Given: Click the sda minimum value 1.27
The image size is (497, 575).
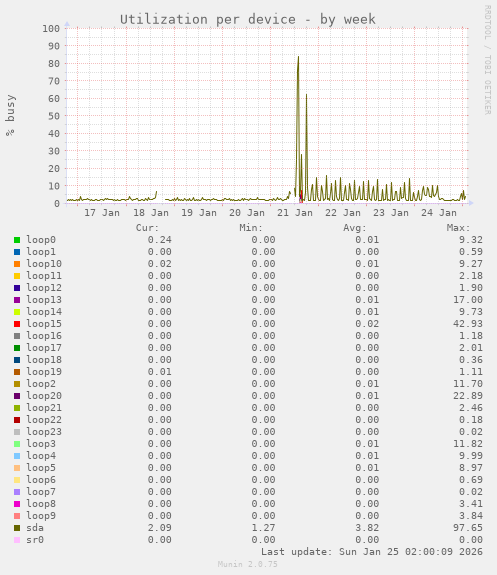Looking at the screenshot, I should point(263,528).
